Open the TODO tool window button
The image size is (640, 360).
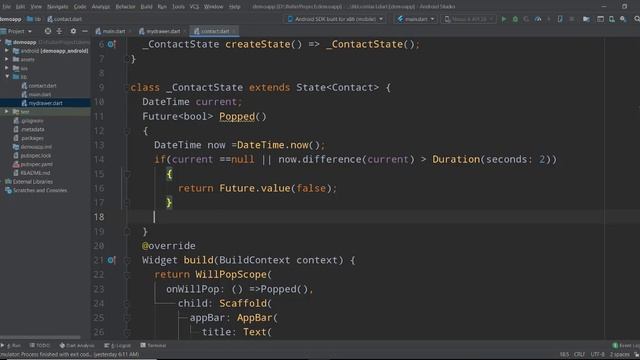40,345
